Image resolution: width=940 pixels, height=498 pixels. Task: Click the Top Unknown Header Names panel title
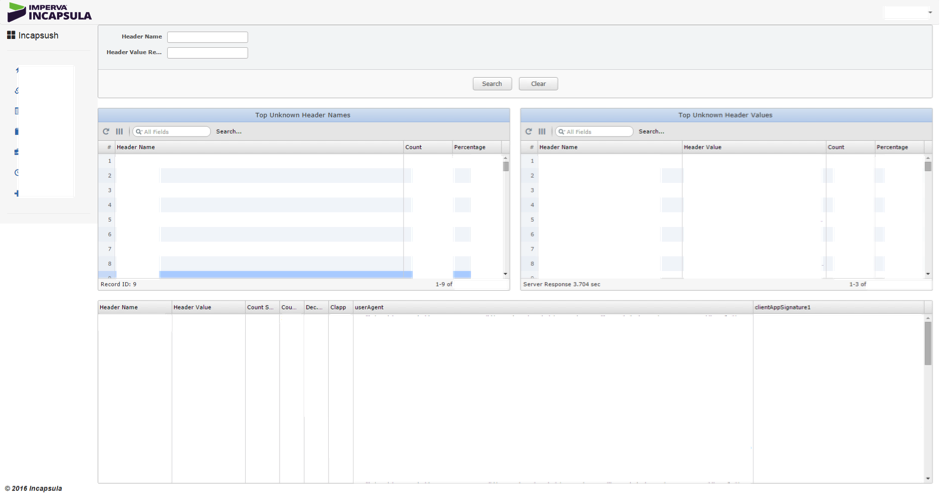[x=303, y=115]
